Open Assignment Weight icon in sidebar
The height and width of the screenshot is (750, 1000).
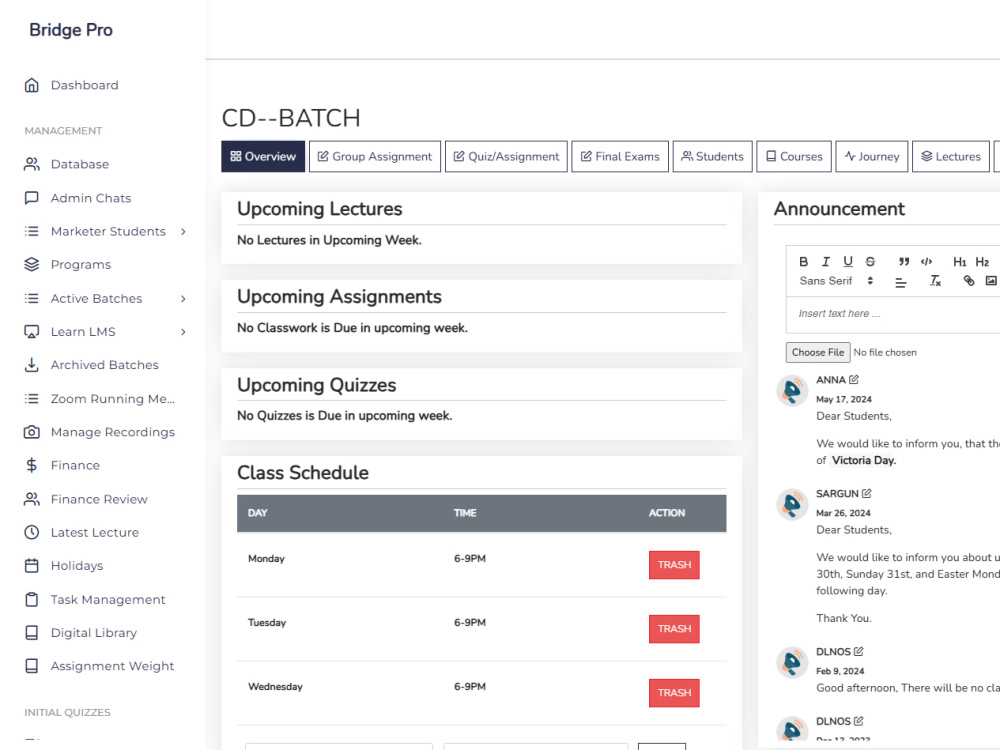point(31,666)
